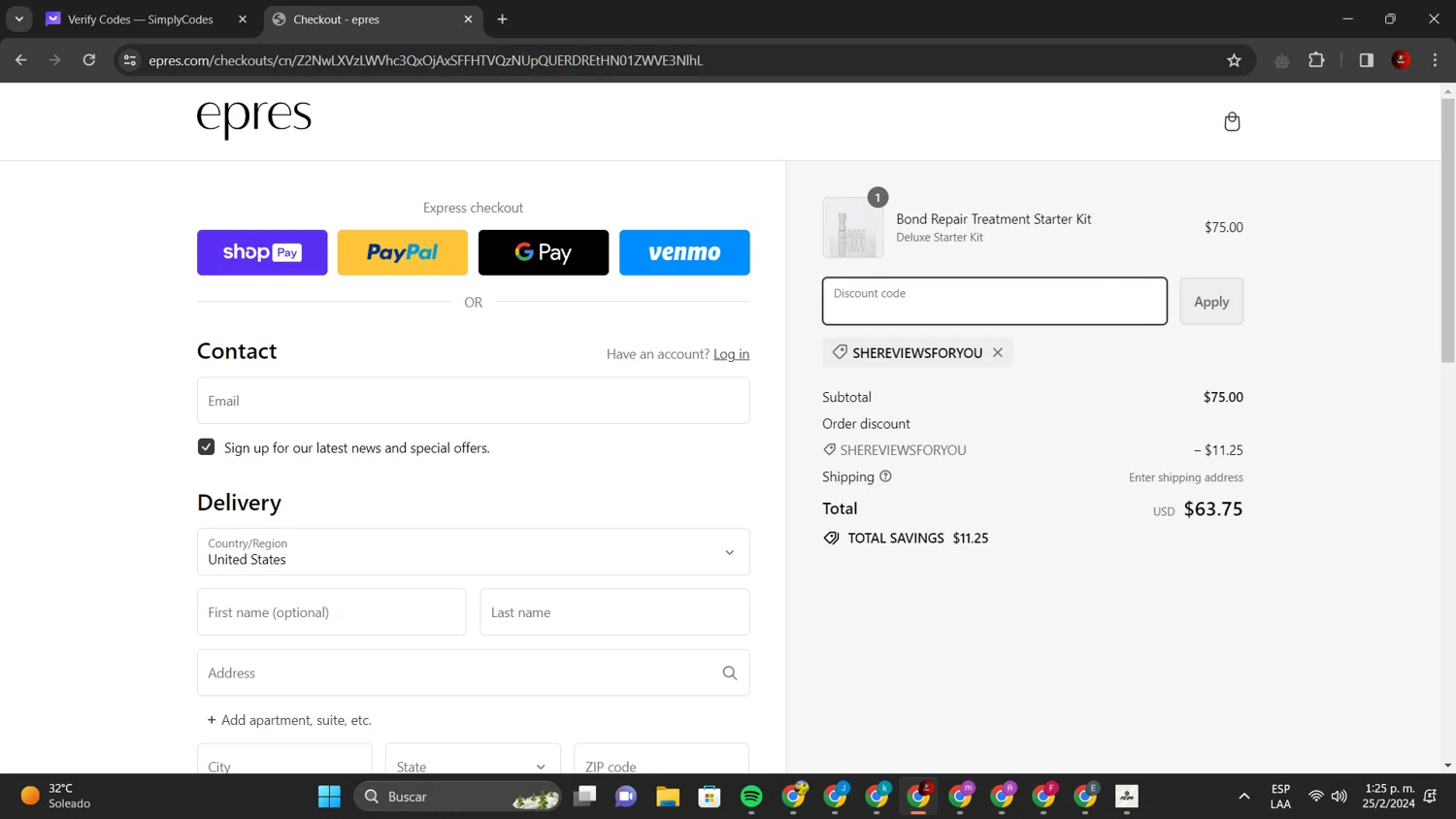
Task: Focus the Discount code field
Action: [x=995, y=301]
